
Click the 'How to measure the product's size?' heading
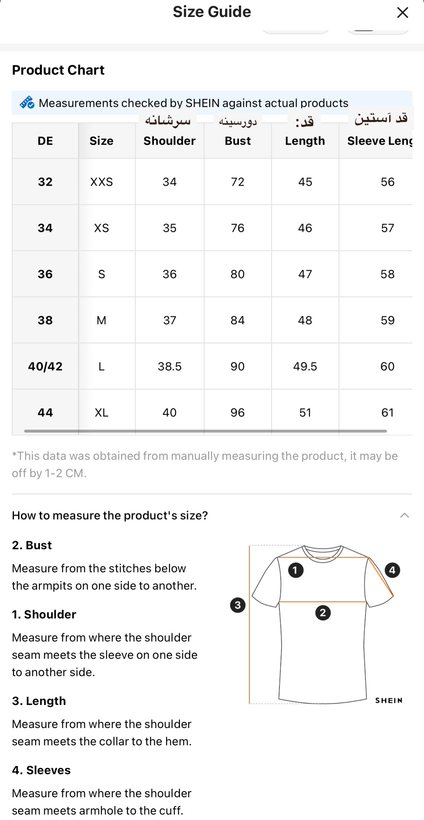click(x=110, y=516)
